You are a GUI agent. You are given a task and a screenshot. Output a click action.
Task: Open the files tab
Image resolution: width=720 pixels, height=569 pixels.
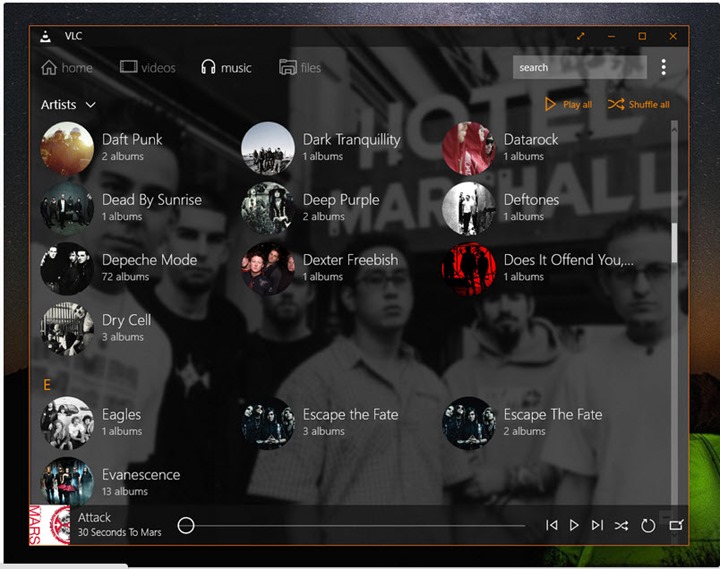click(x=300, y=68)
